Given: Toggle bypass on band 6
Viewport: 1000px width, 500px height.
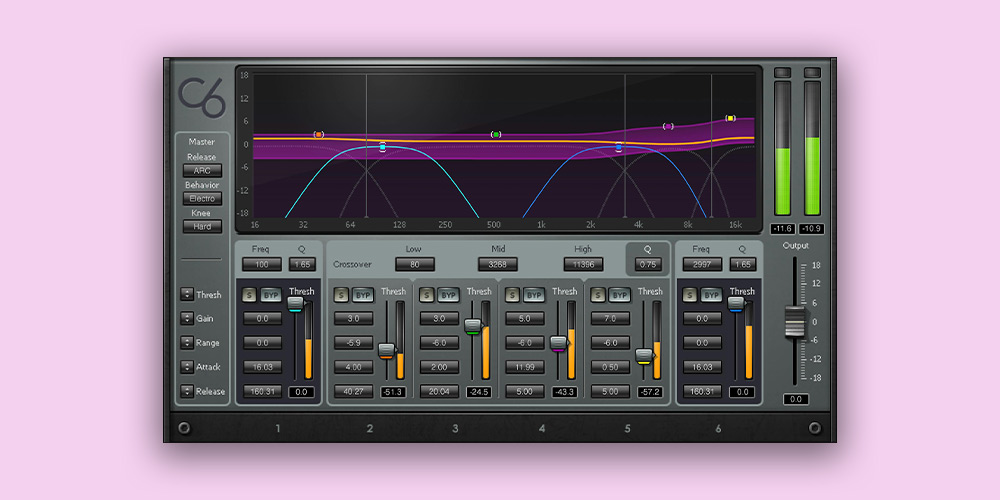Looking at the screenshot, I should pos(711,295).
